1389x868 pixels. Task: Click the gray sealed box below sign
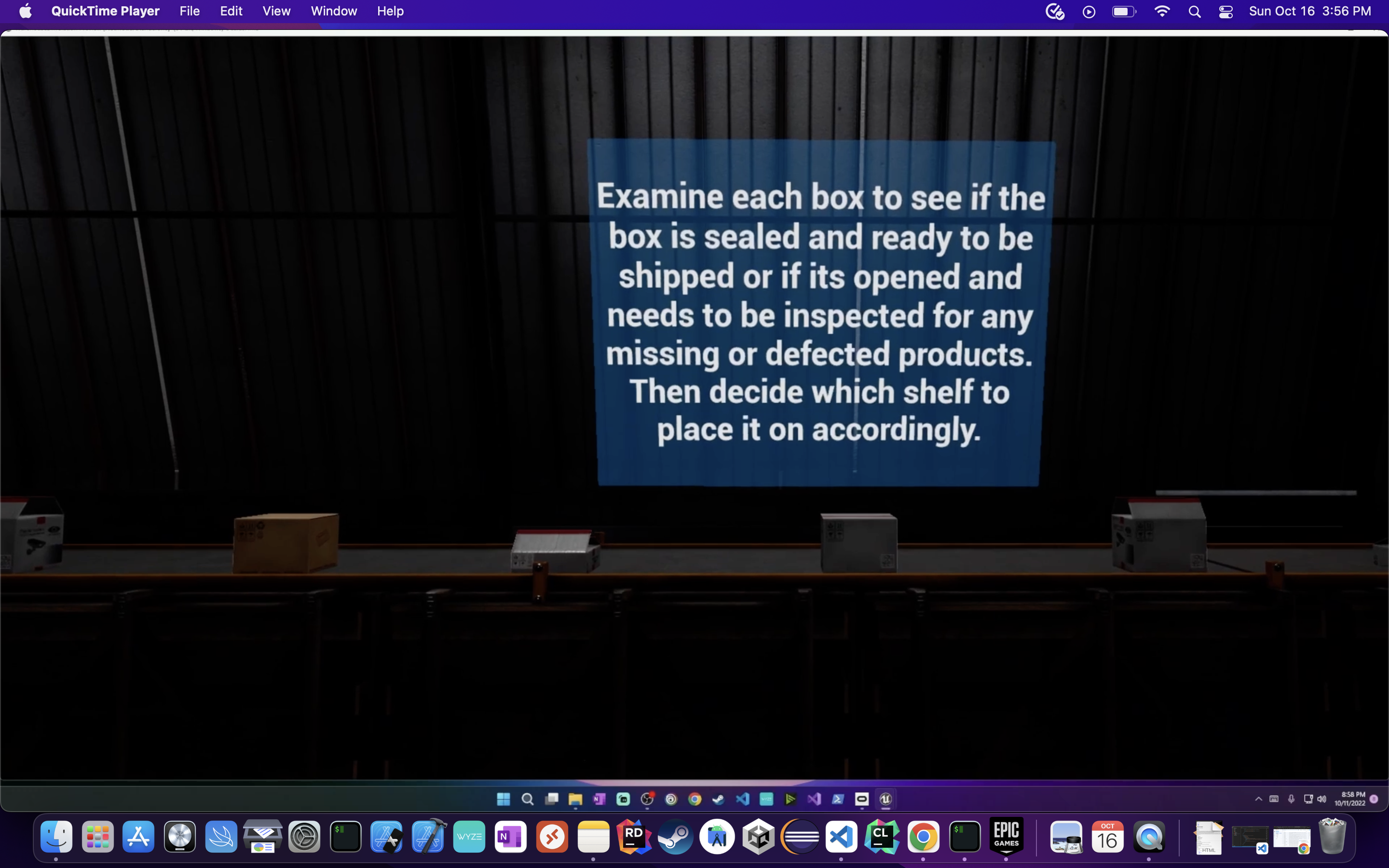tap(858, 542)
